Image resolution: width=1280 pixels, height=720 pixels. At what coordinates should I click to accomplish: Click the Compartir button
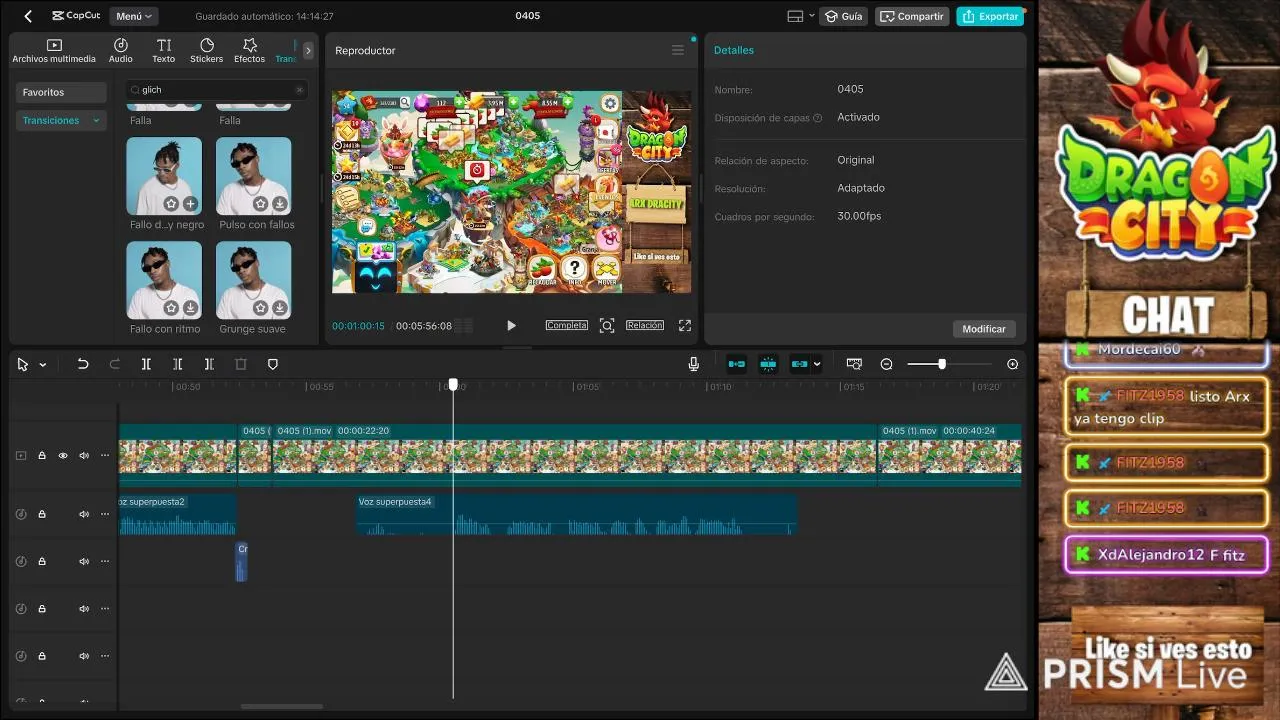[x=912, y=16]
